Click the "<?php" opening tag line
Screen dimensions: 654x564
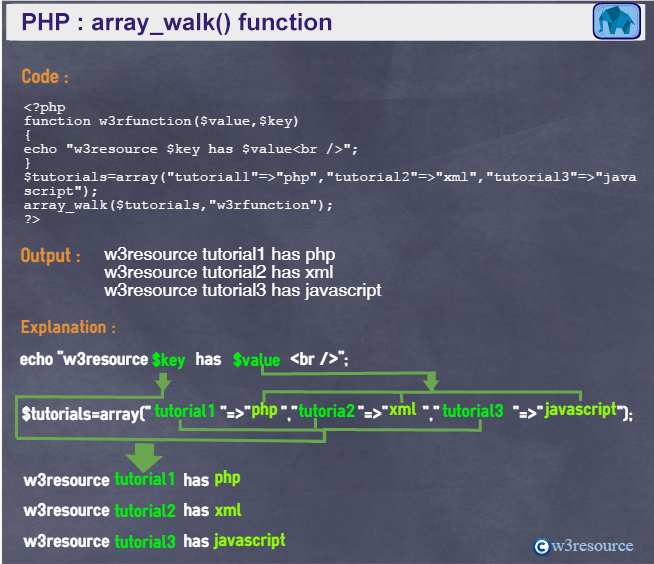[45, 107]
